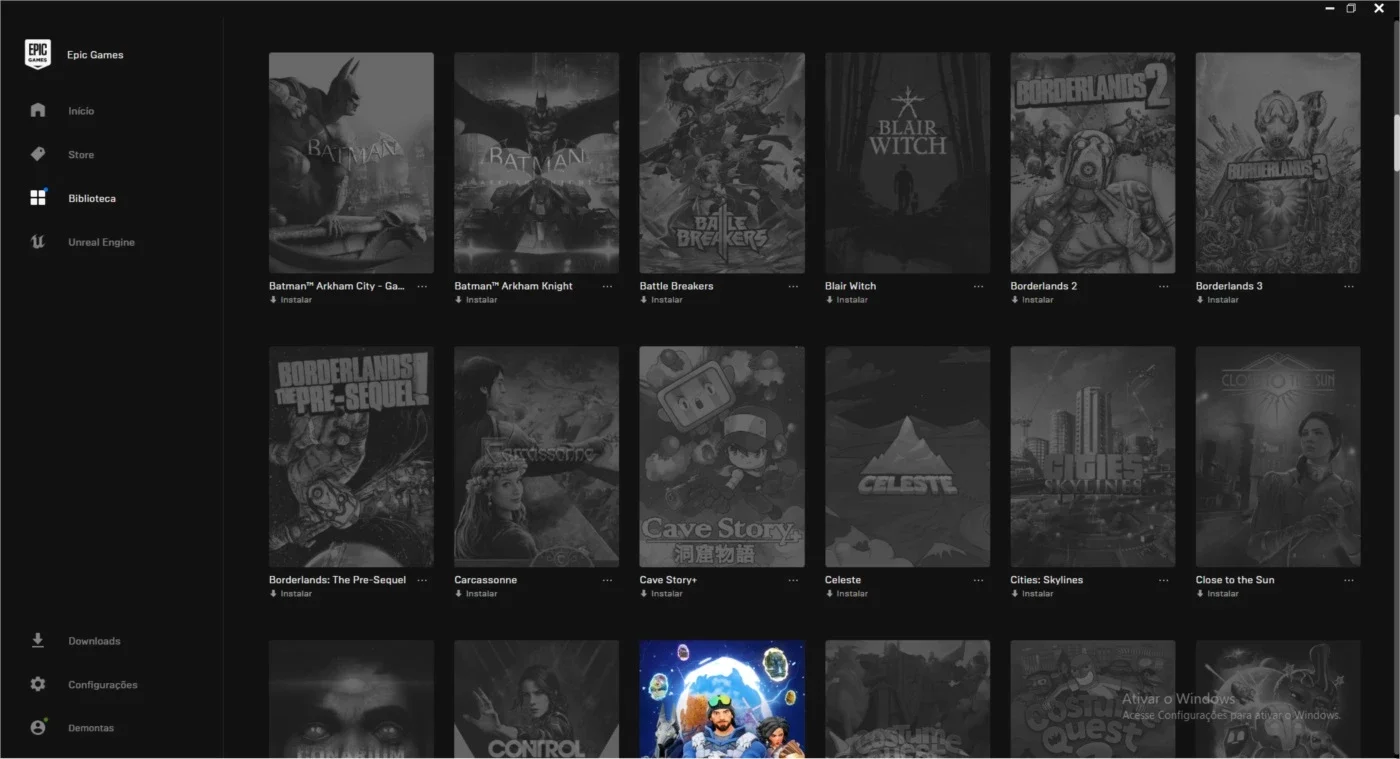Open the Início home icon
The width and height of the screenshot is (1400, 759).
pyautogui.click(x=38, y=110)
